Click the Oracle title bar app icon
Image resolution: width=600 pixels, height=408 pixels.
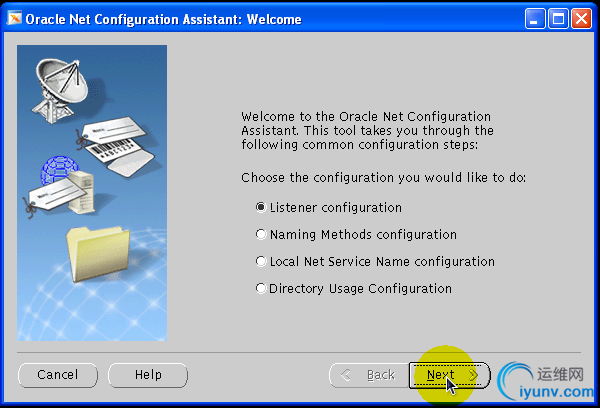(15, 18)
